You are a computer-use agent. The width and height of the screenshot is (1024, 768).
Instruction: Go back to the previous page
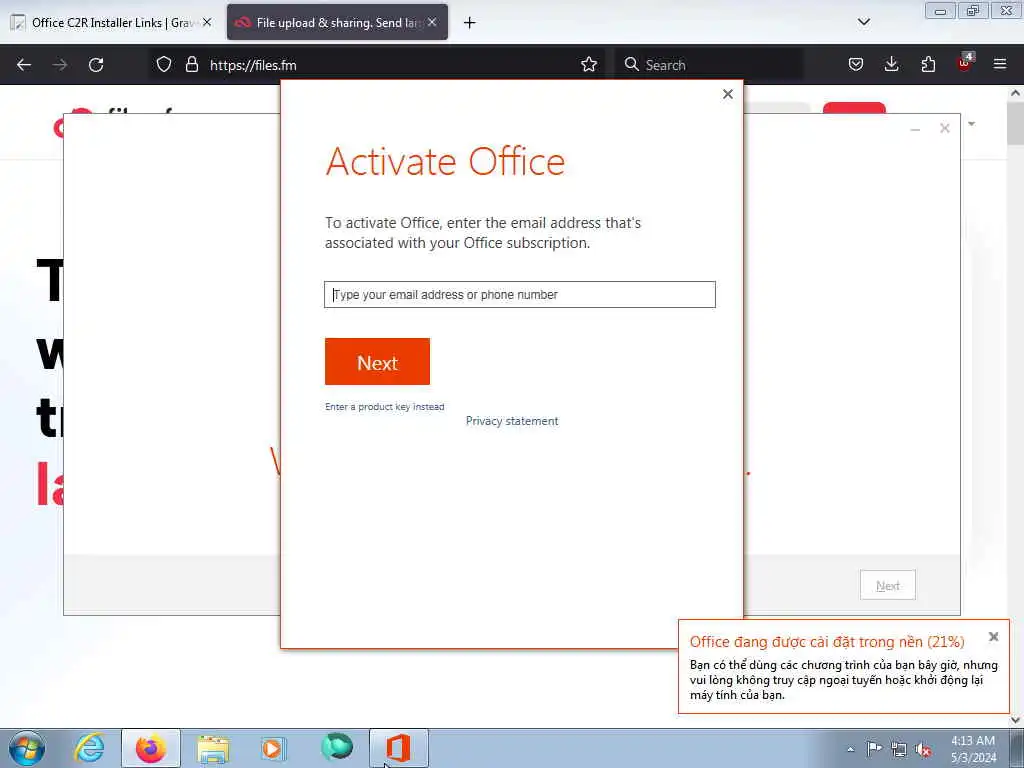(x=24, y=65)
